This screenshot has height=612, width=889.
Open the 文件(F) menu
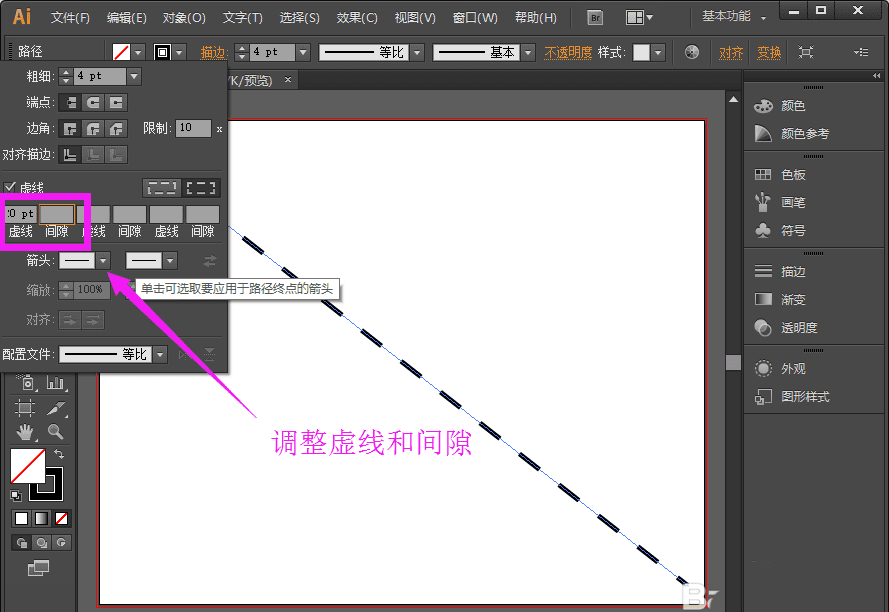coord(70,18)
